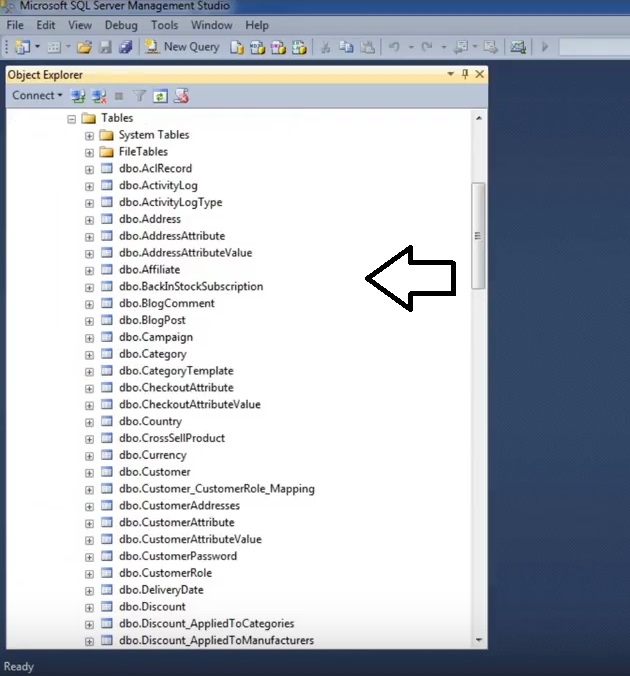Expand the dbo.Customer table node
This screenshot has height=676, width=630.
click(x=89, y=473)
